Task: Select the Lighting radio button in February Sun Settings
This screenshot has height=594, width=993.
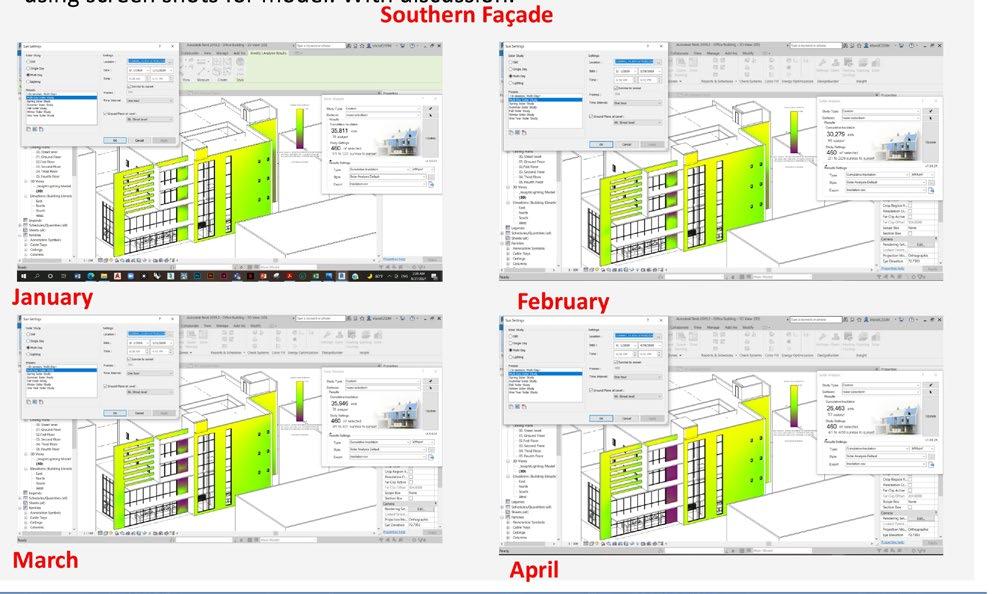Action: click(510, 83)
